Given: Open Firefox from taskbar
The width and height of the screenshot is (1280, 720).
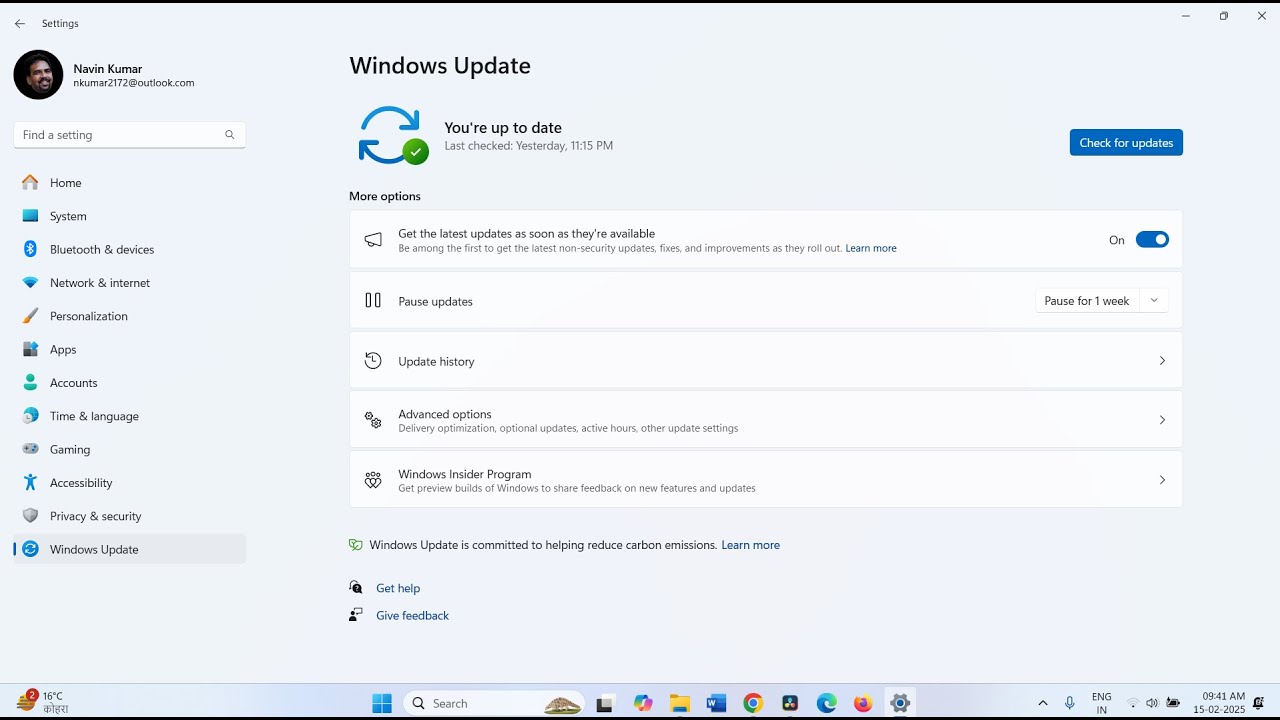Looking at the screenshot, I should pyautogui.click(x=863, y=703).
